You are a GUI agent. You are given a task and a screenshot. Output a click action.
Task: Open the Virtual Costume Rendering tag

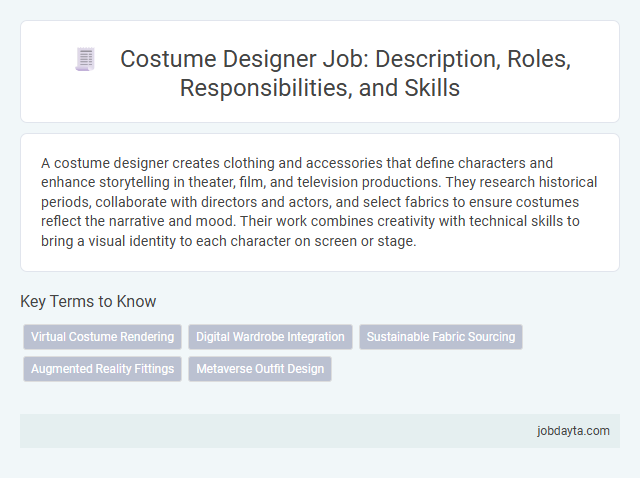(x=102, y=337)
